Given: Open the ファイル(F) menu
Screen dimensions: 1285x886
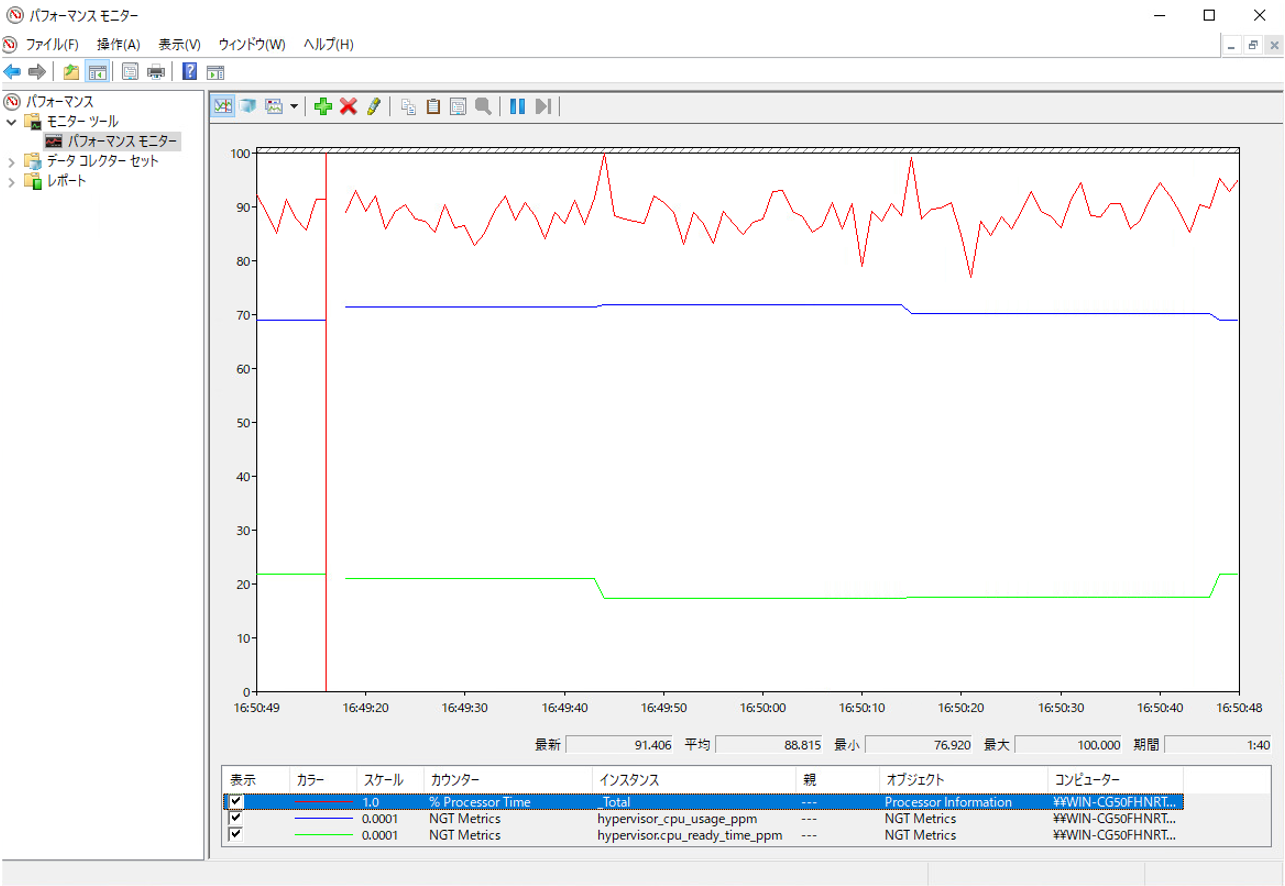Looking at the screenshot, I should pos(52,45).
